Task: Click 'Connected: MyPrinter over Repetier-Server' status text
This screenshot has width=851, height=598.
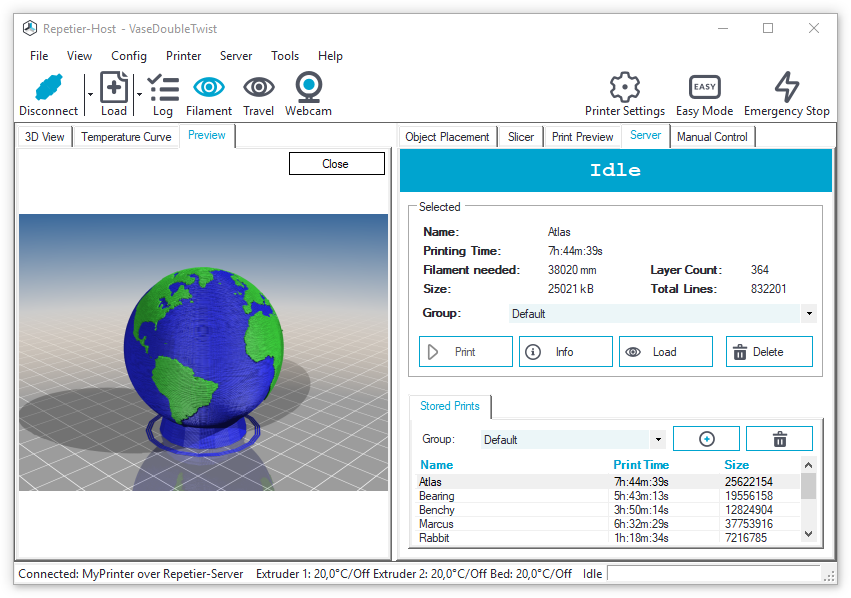Action: [x=131, y=574]
